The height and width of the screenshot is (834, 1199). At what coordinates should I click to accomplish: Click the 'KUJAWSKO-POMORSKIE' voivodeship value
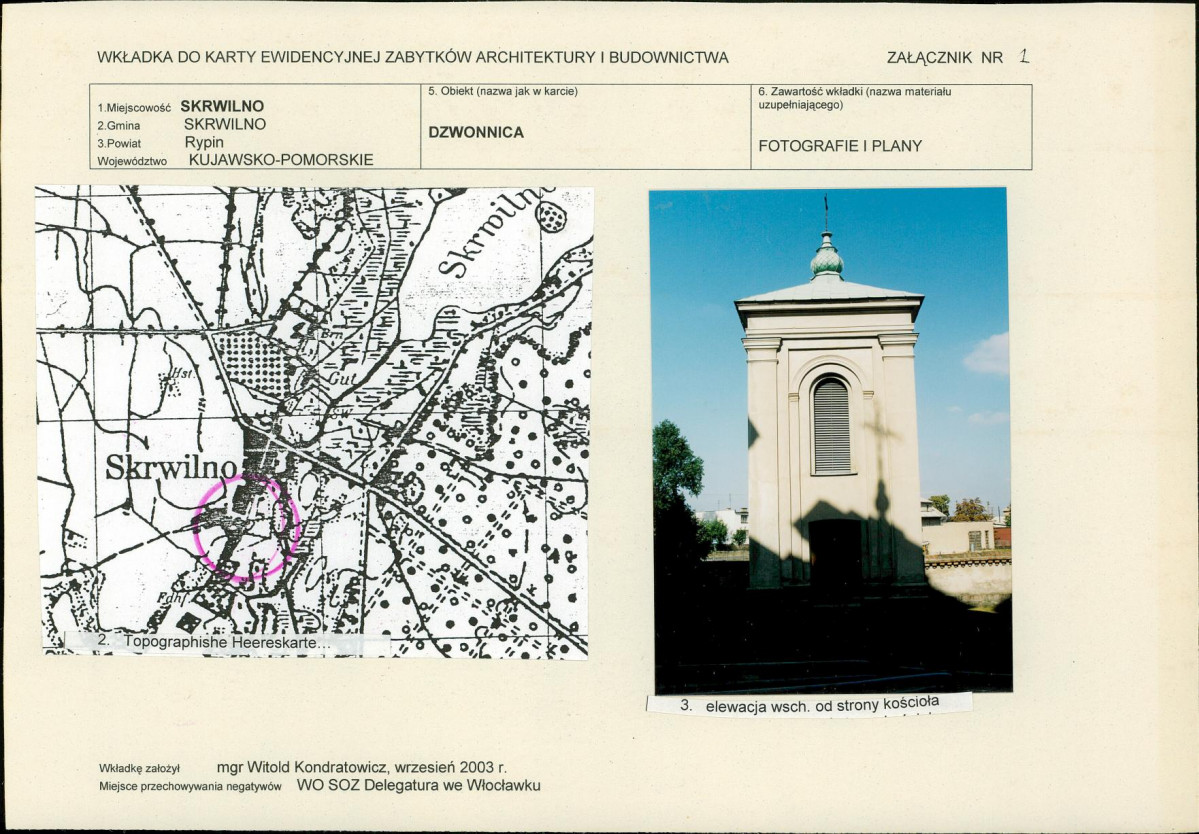281,160
